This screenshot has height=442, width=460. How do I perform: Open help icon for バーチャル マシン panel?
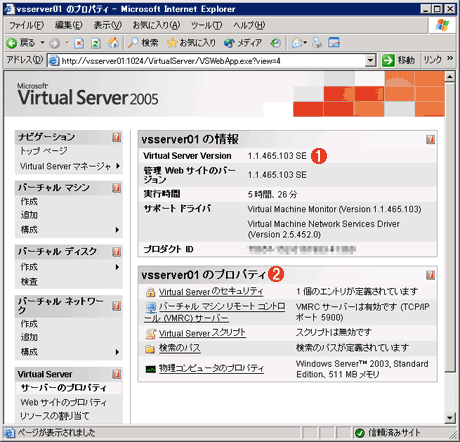tap(116, 188)
